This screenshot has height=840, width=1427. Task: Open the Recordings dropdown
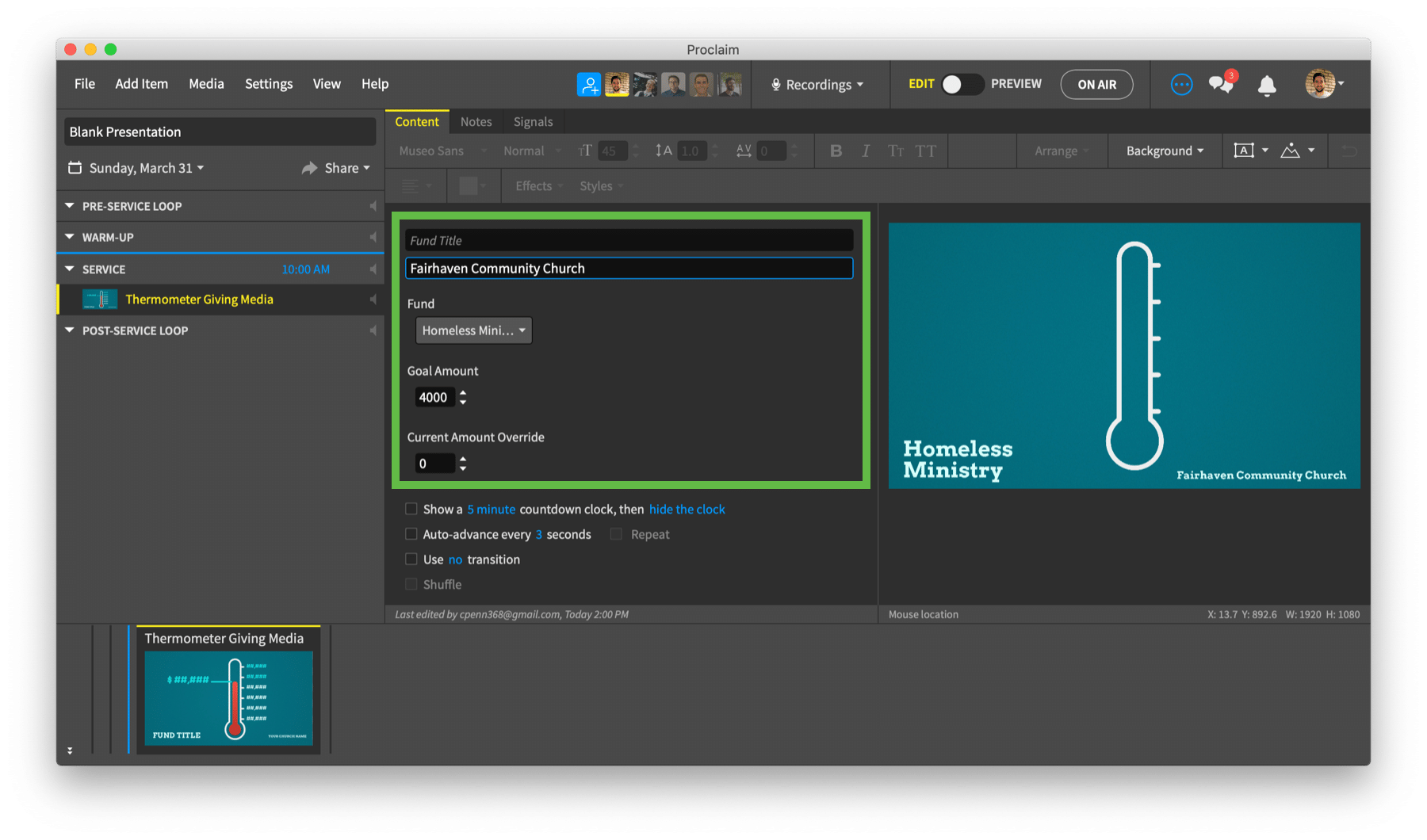(x=817, y=85)
